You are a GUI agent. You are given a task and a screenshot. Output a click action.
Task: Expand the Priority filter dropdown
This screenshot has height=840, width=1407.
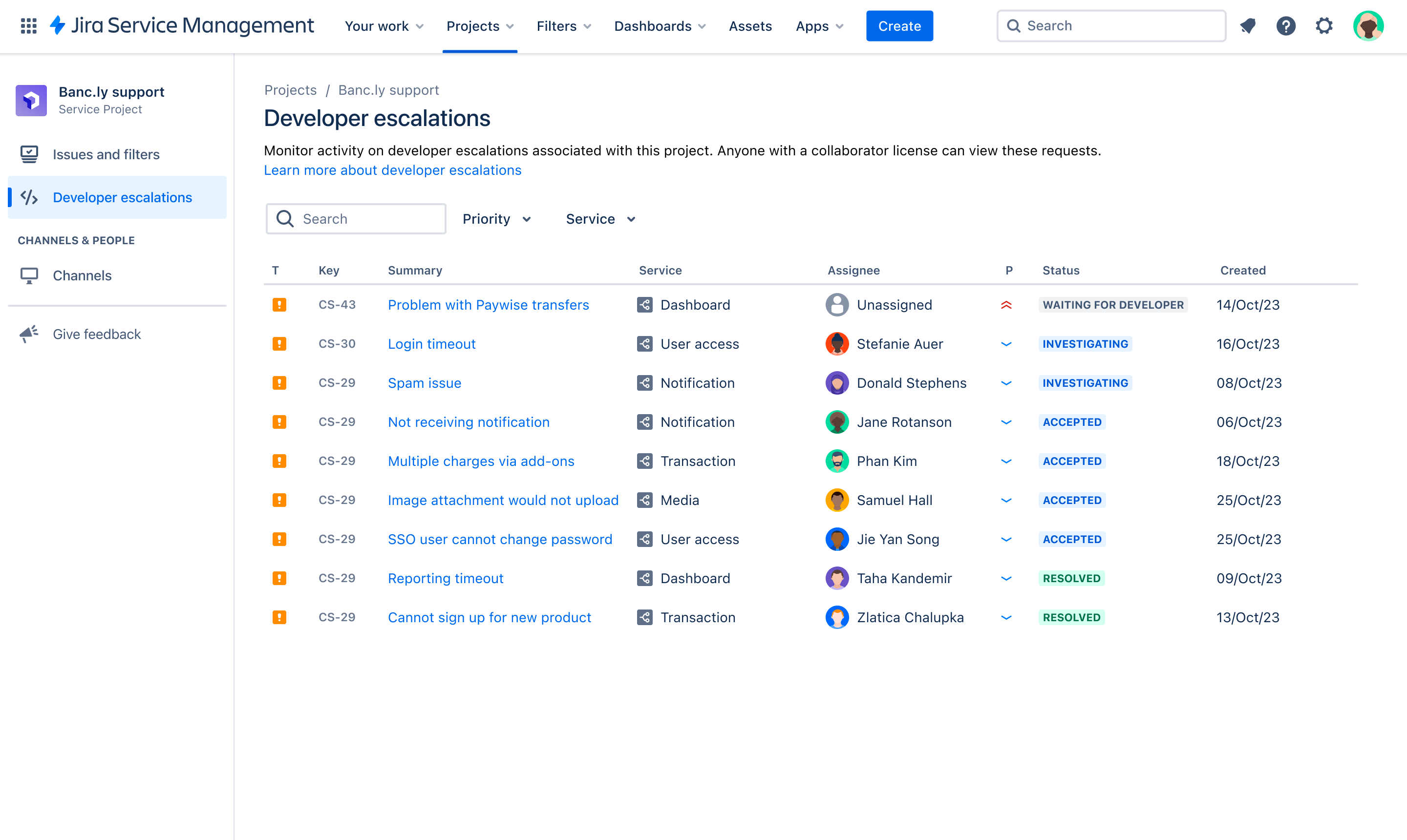[497, 219]
